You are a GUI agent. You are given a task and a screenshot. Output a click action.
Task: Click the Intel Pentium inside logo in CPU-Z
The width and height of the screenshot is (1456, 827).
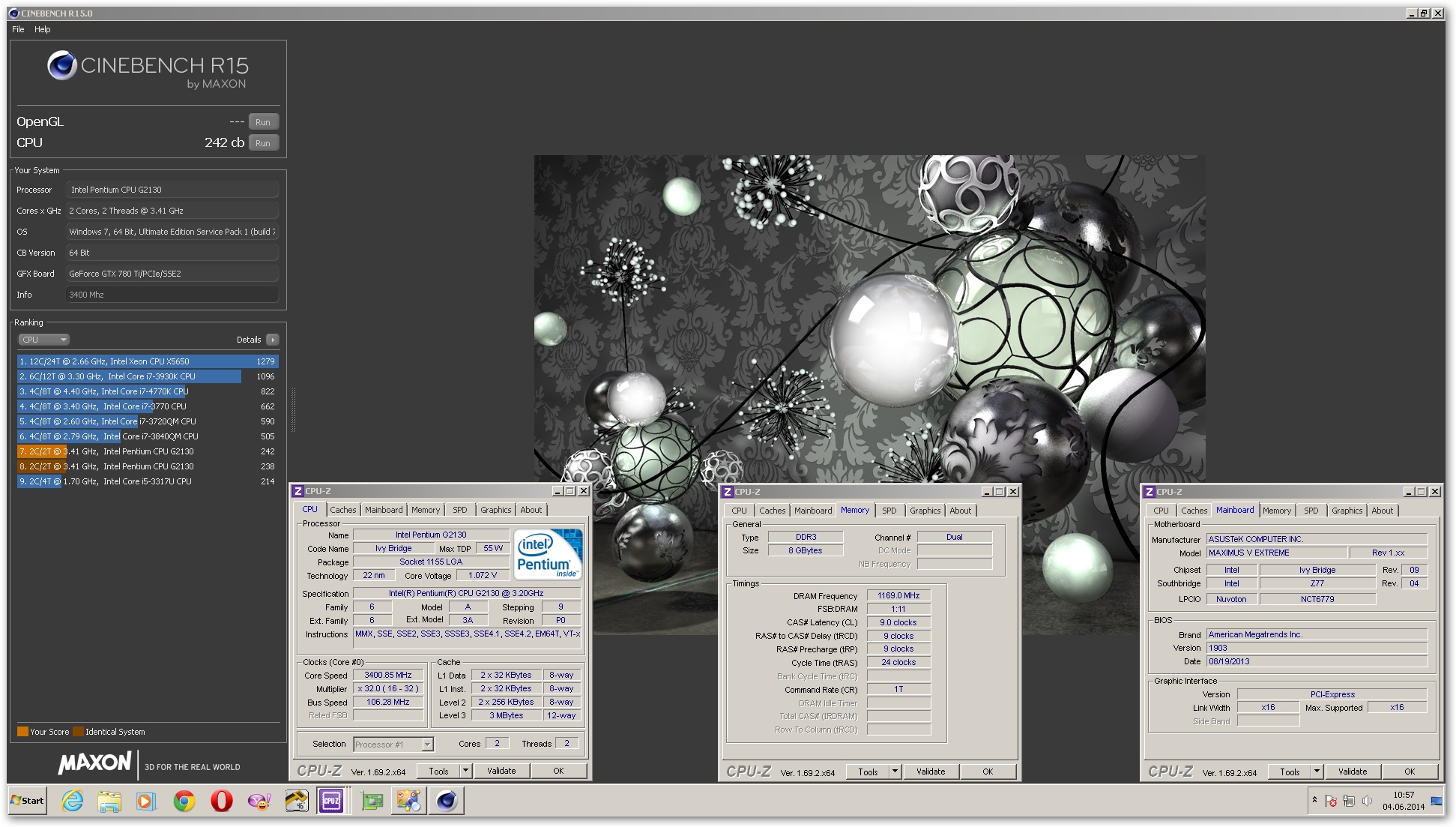pyautogui.click(x=549, y=555)
